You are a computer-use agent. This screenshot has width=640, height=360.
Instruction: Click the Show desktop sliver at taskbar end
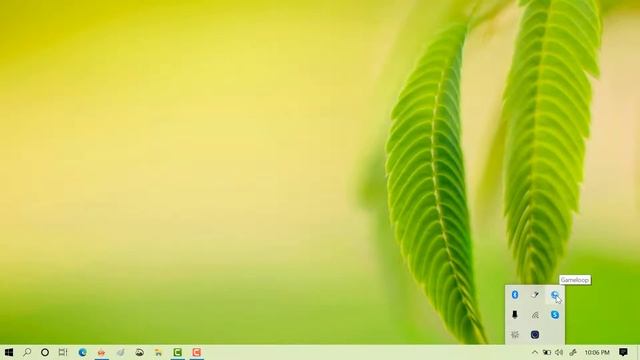[638, 352]
